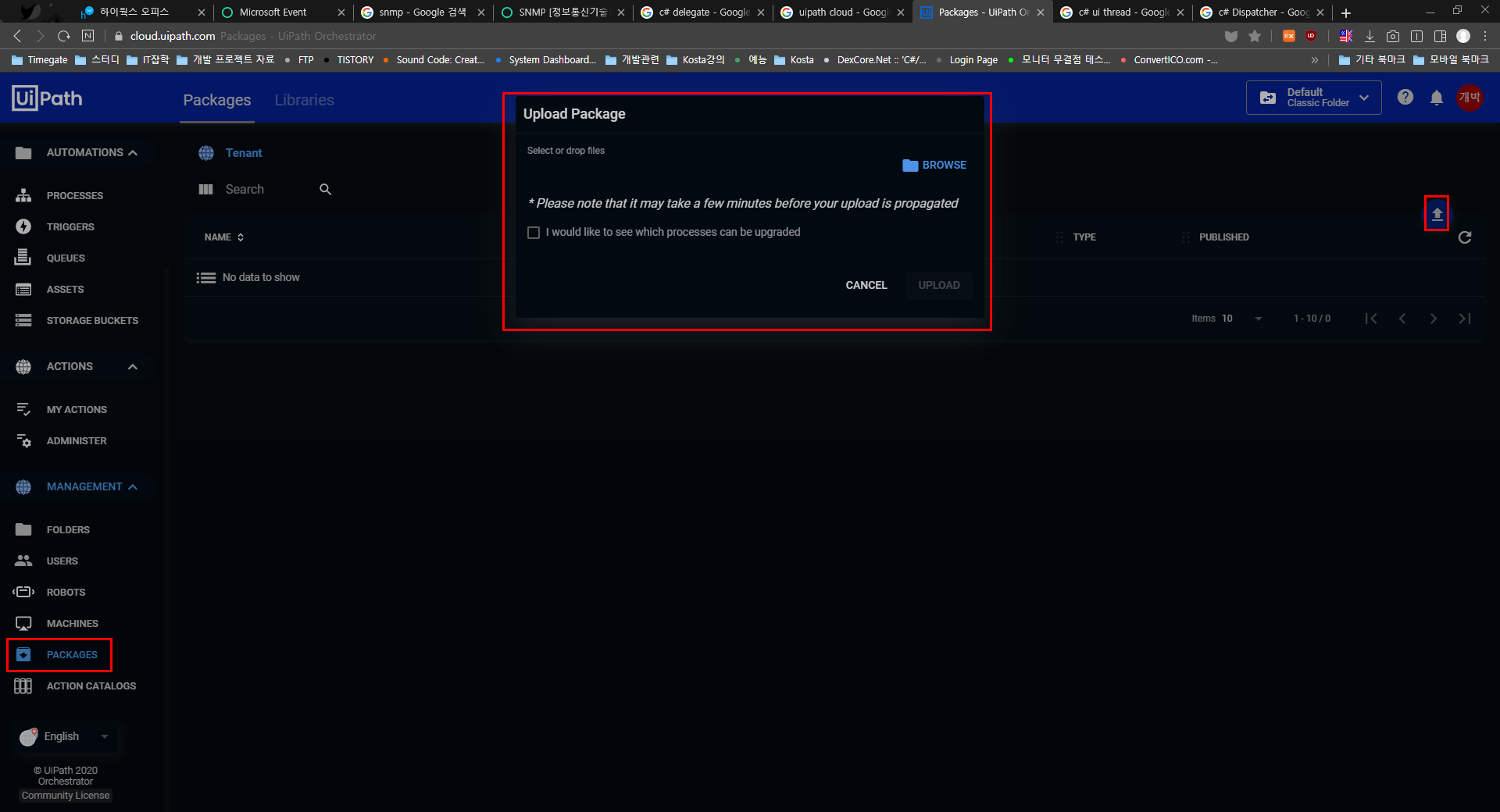Open the English language dropdown
Image resolution: width=1500 pixels, height=812 pixels.
point(66,736)
